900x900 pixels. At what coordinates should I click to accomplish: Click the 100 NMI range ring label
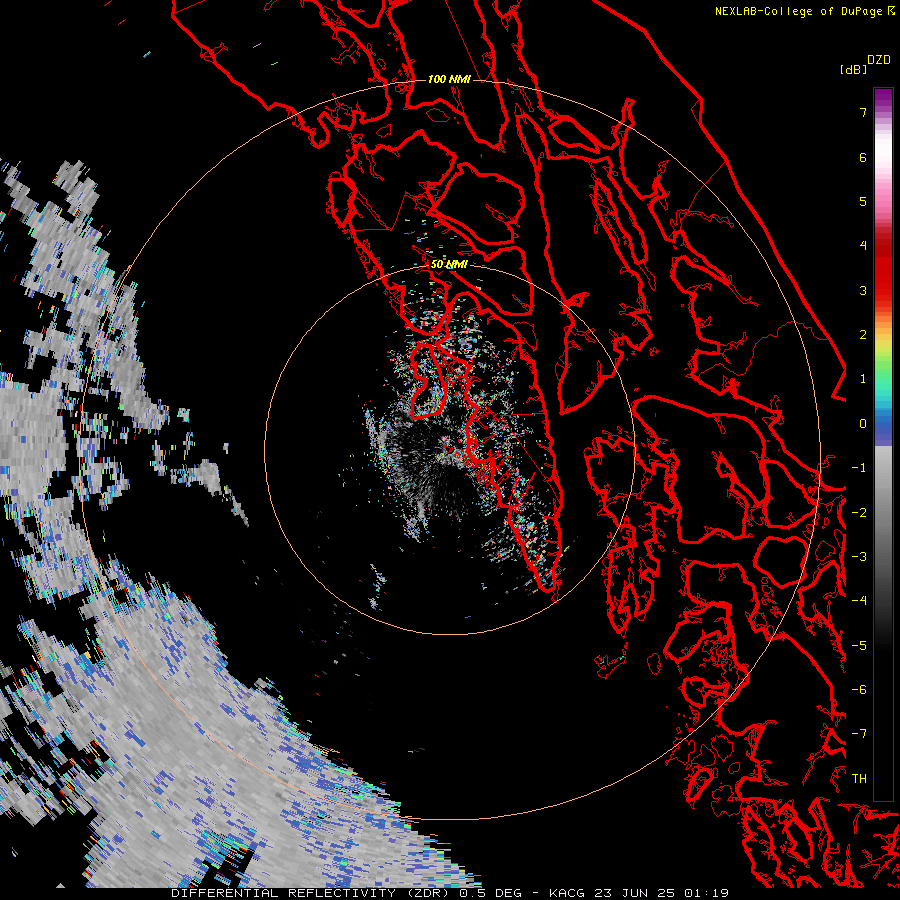point(449,79)
